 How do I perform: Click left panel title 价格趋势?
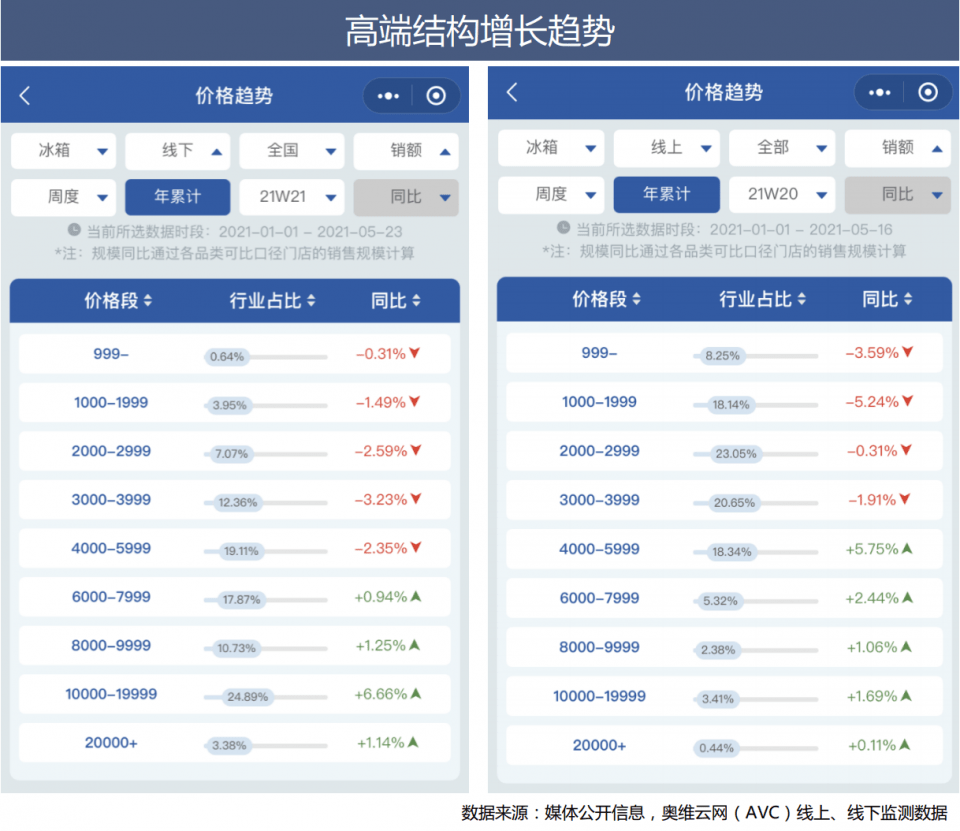coord(234,96)
